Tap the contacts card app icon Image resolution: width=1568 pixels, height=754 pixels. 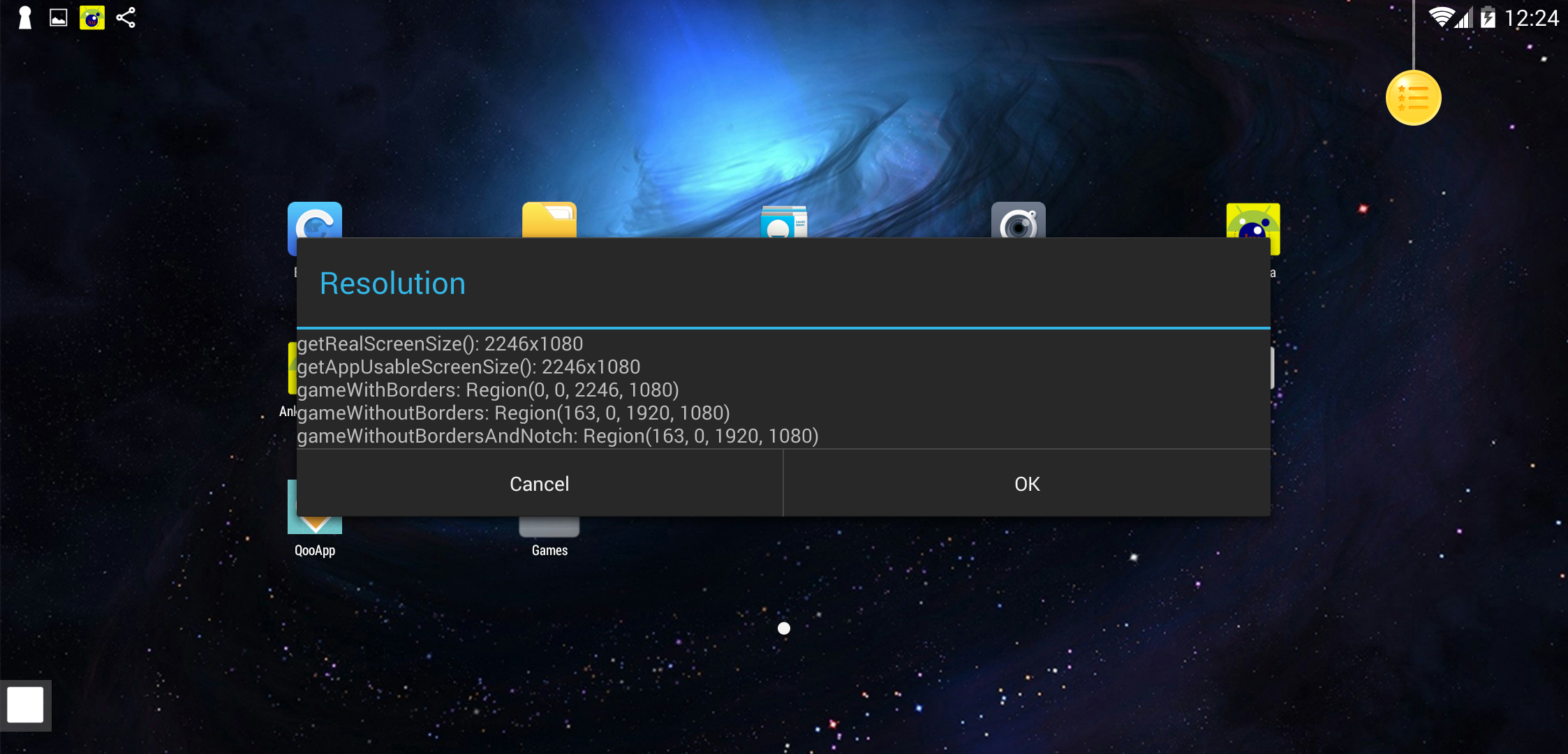tap(784, 221)
